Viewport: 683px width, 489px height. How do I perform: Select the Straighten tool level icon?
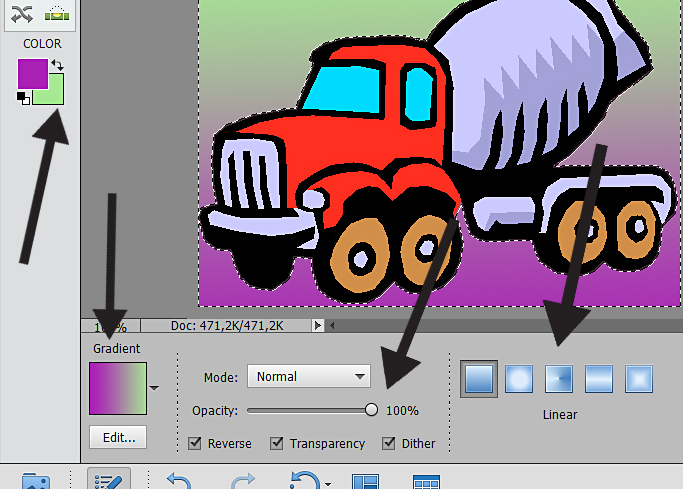coord(57,13)
